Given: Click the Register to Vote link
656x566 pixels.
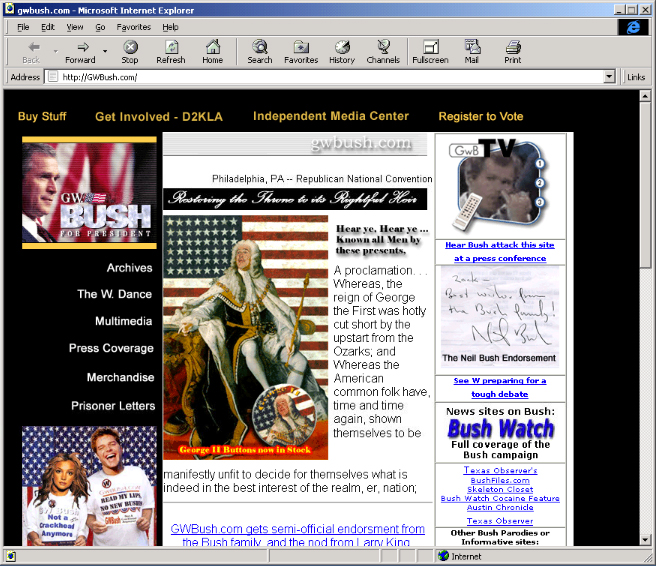Looking at the screenshot, I should [x=480, y=117].
